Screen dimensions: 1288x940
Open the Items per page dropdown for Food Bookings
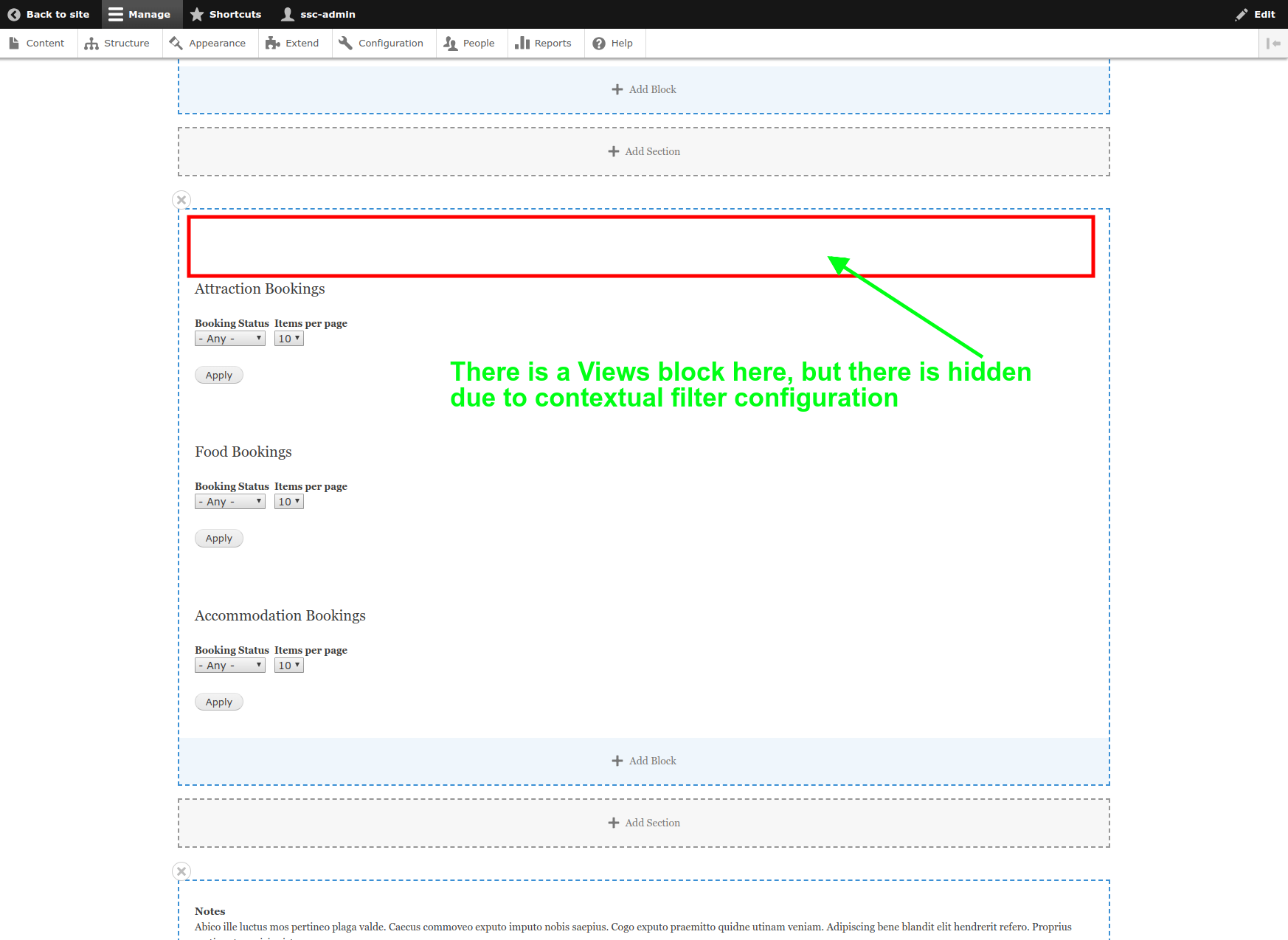288,501
